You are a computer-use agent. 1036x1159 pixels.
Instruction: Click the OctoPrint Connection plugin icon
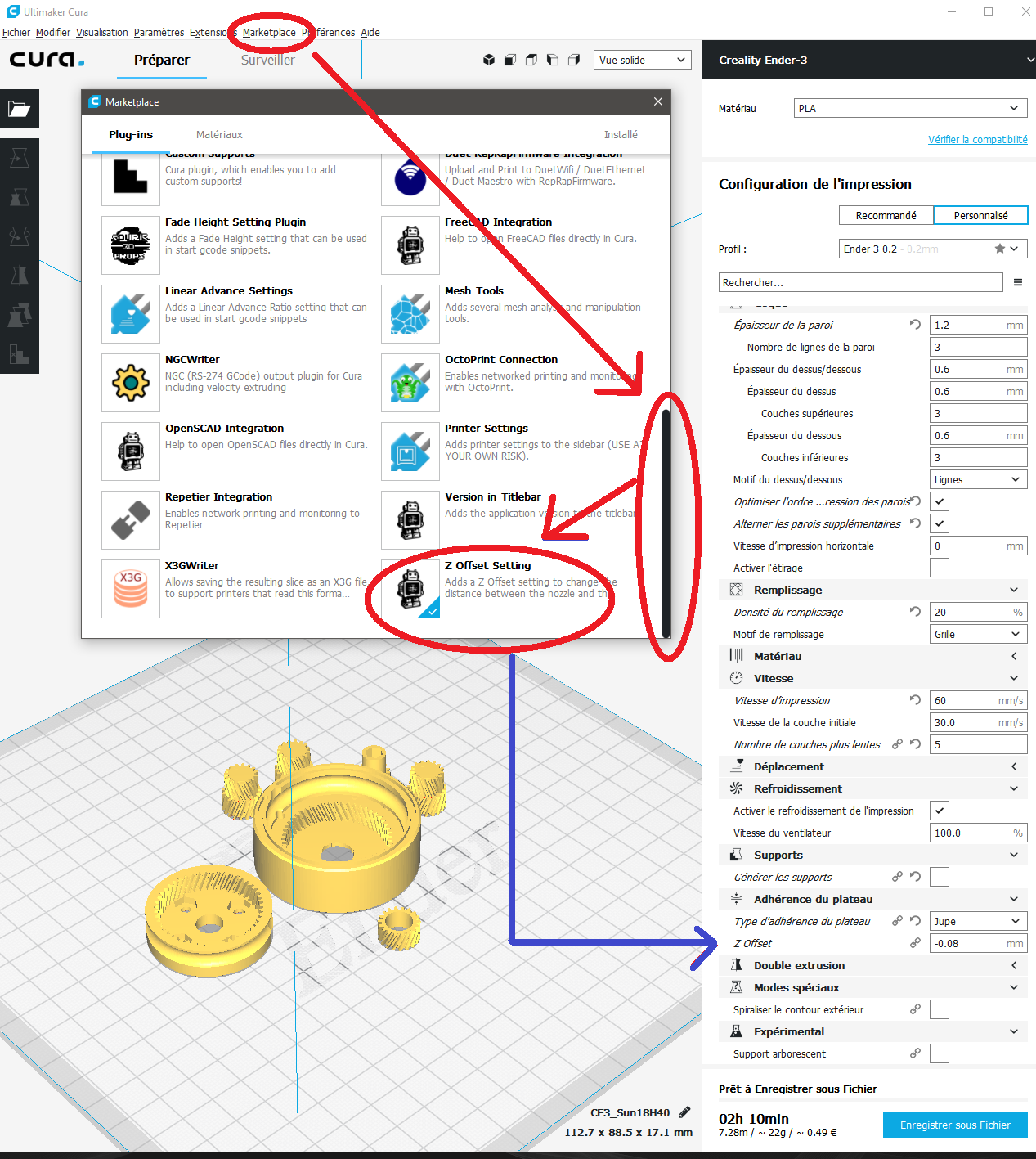410,383
